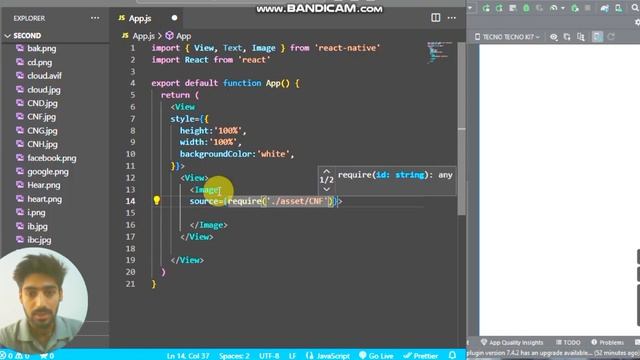Image resolution: width=640 pixels, height=360 pixels.
Task: Click App.js in the breadcrumb
Action: tap(143, 36)
